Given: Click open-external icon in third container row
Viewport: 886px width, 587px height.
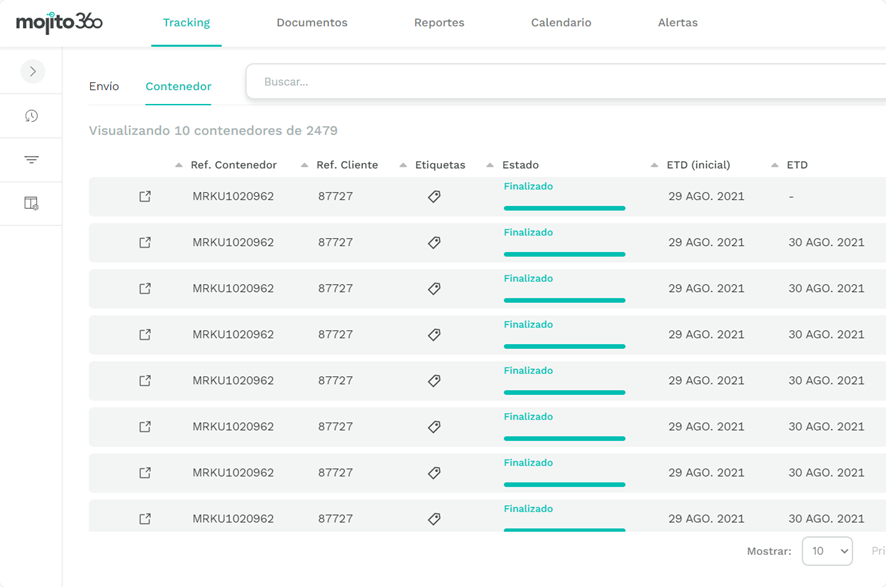Looking at the screenshot, I should 145,289.
